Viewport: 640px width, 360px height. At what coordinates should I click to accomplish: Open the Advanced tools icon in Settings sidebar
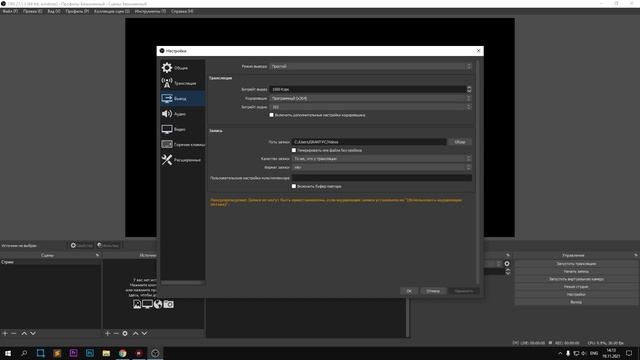point(167,160)
